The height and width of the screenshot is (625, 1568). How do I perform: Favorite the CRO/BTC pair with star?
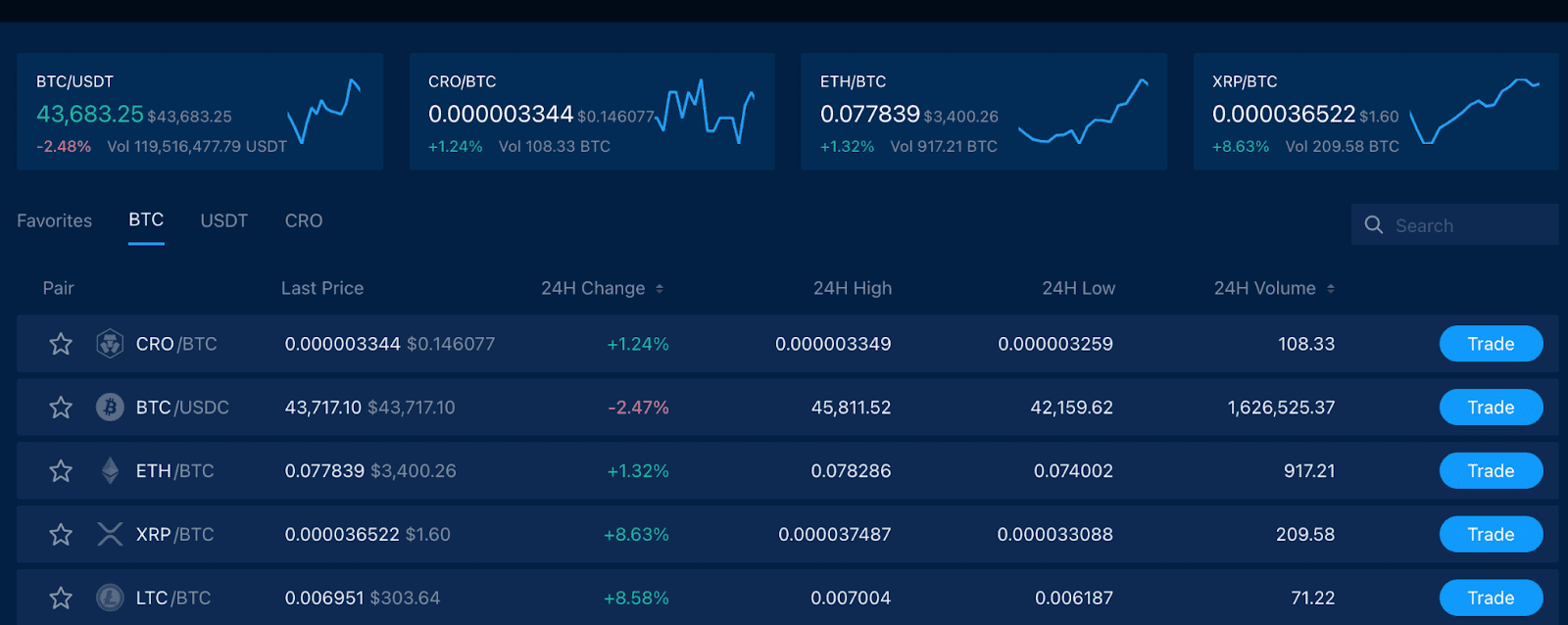point(61,344)
